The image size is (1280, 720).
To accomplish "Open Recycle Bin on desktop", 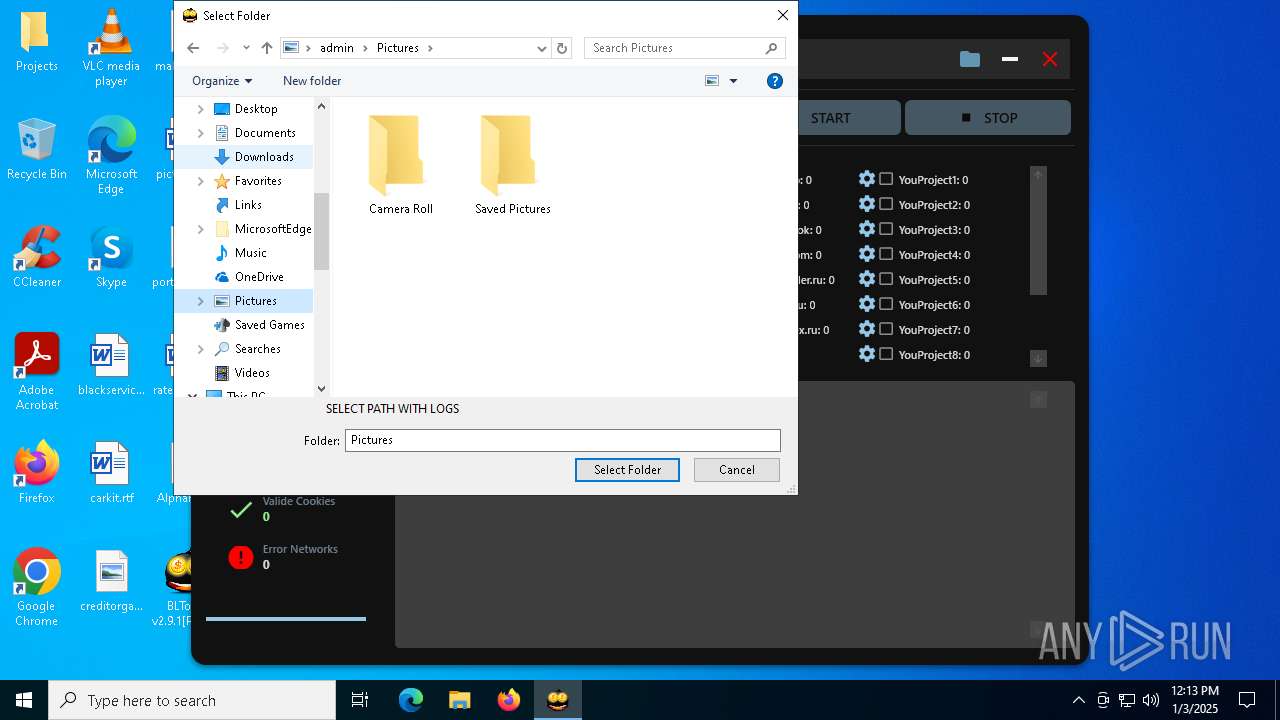I will click(x=37, y=149).
